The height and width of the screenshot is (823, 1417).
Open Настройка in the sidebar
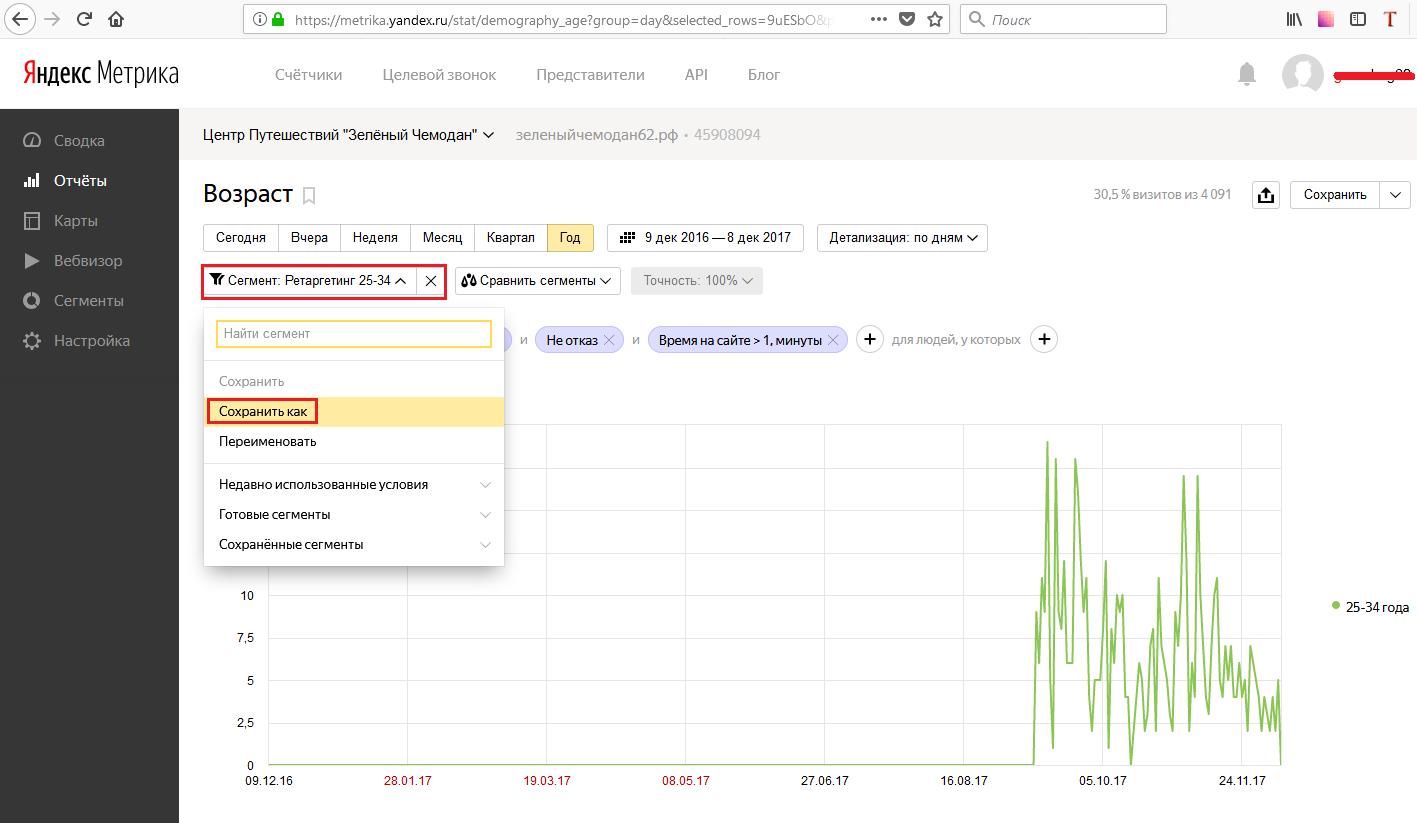pyautogui.click(x=77, y=341)
